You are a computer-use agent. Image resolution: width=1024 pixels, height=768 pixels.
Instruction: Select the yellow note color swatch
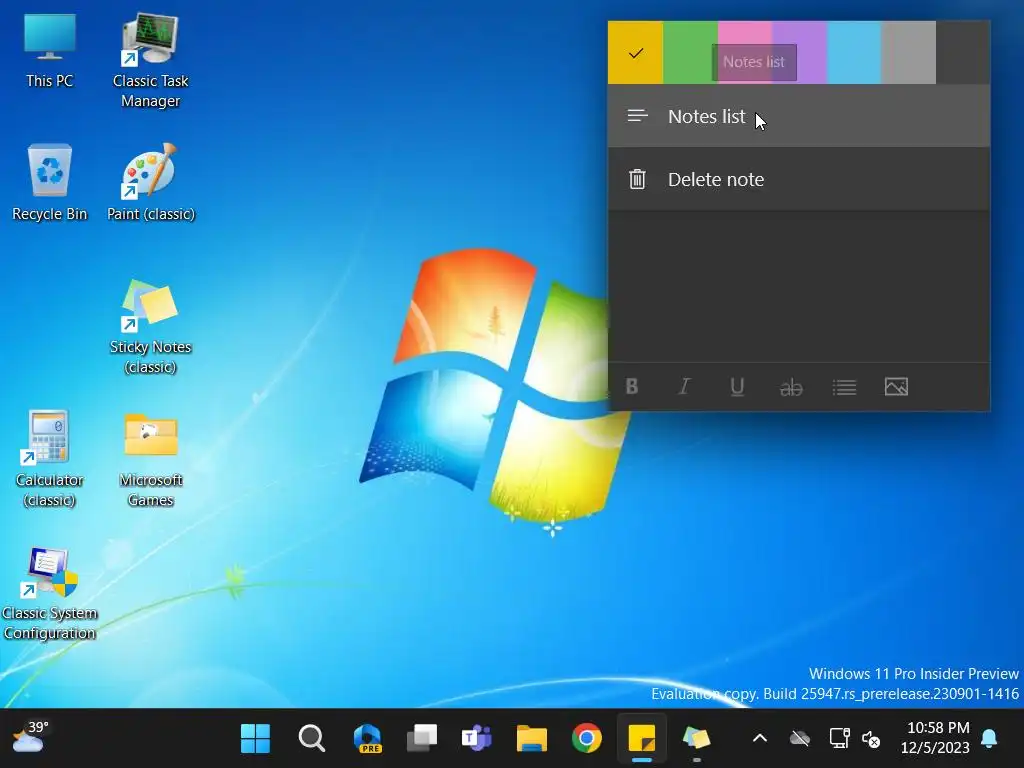pyautogui.click(x=635, y=52)
